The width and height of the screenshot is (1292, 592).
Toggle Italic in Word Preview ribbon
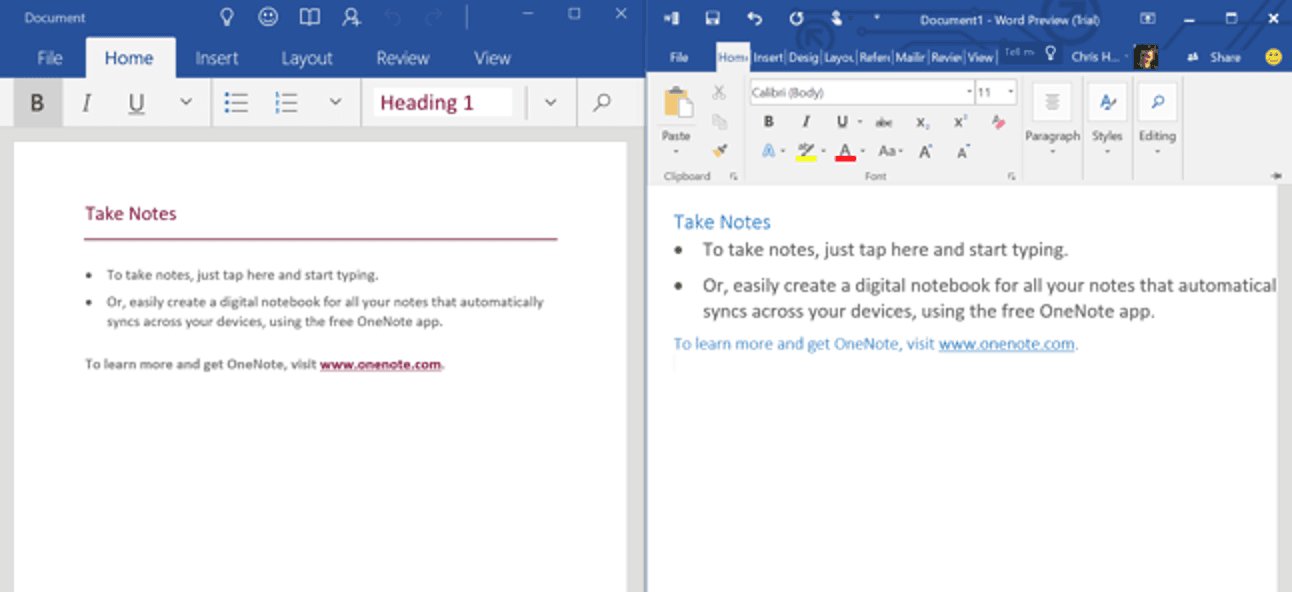[x=806, y=122]
